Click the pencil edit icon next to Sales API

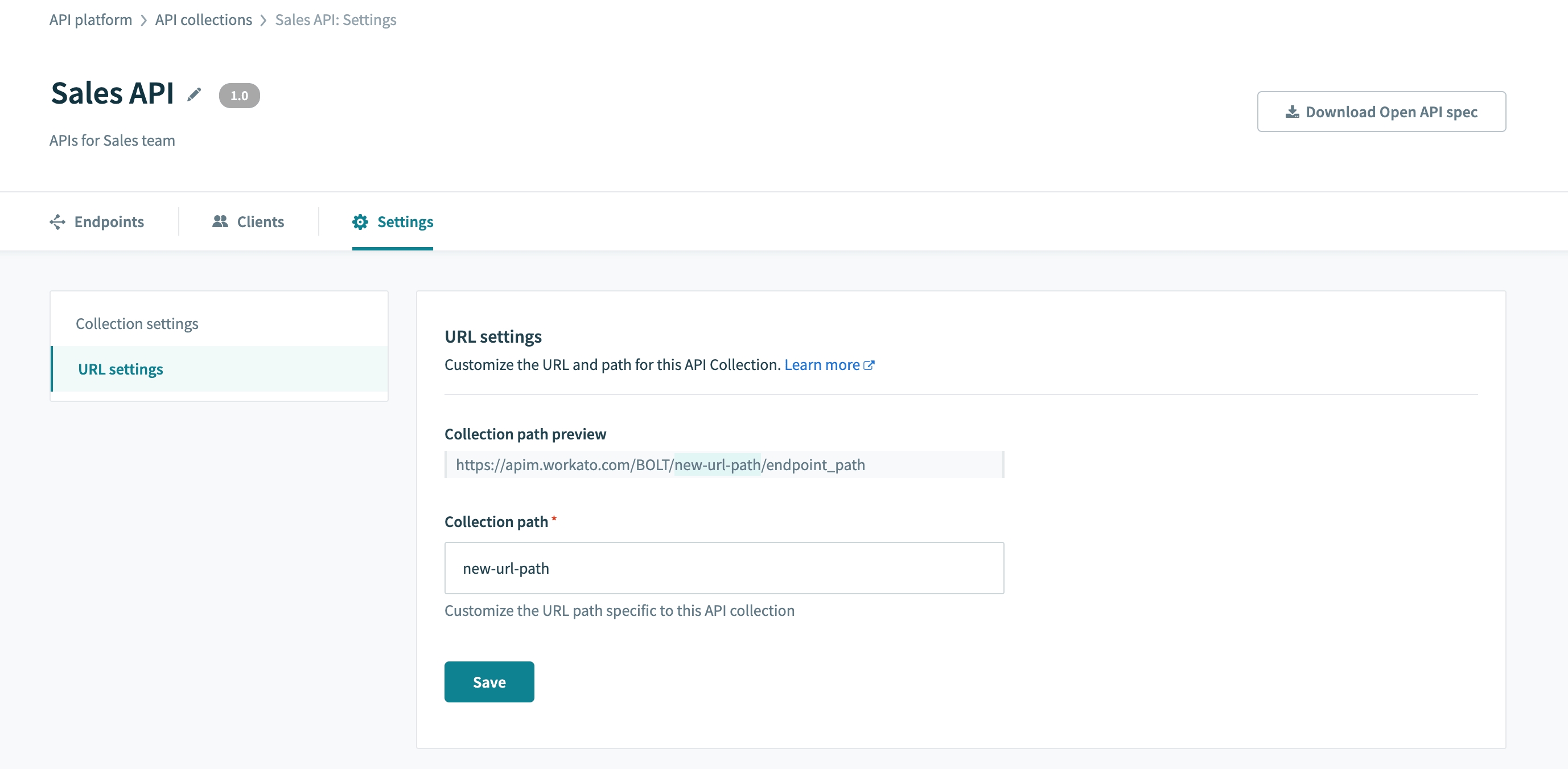pos(197,95)
